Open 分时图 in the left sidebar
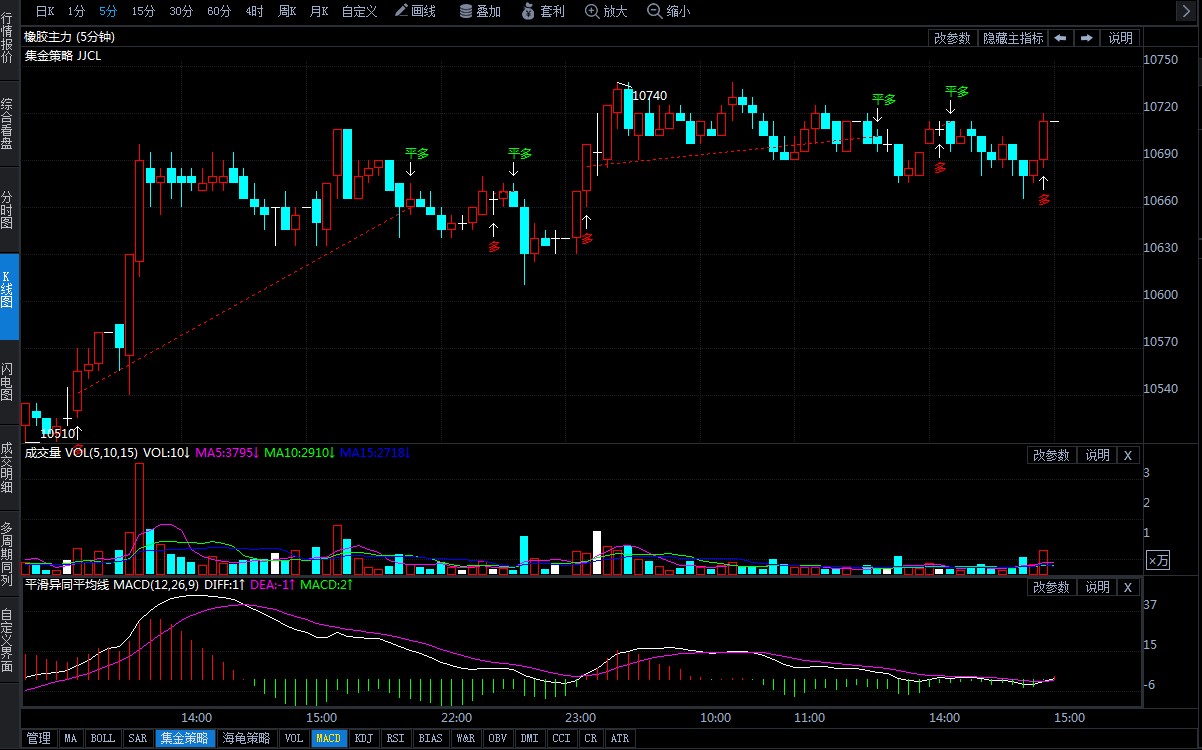 click(x=8, y=210)
